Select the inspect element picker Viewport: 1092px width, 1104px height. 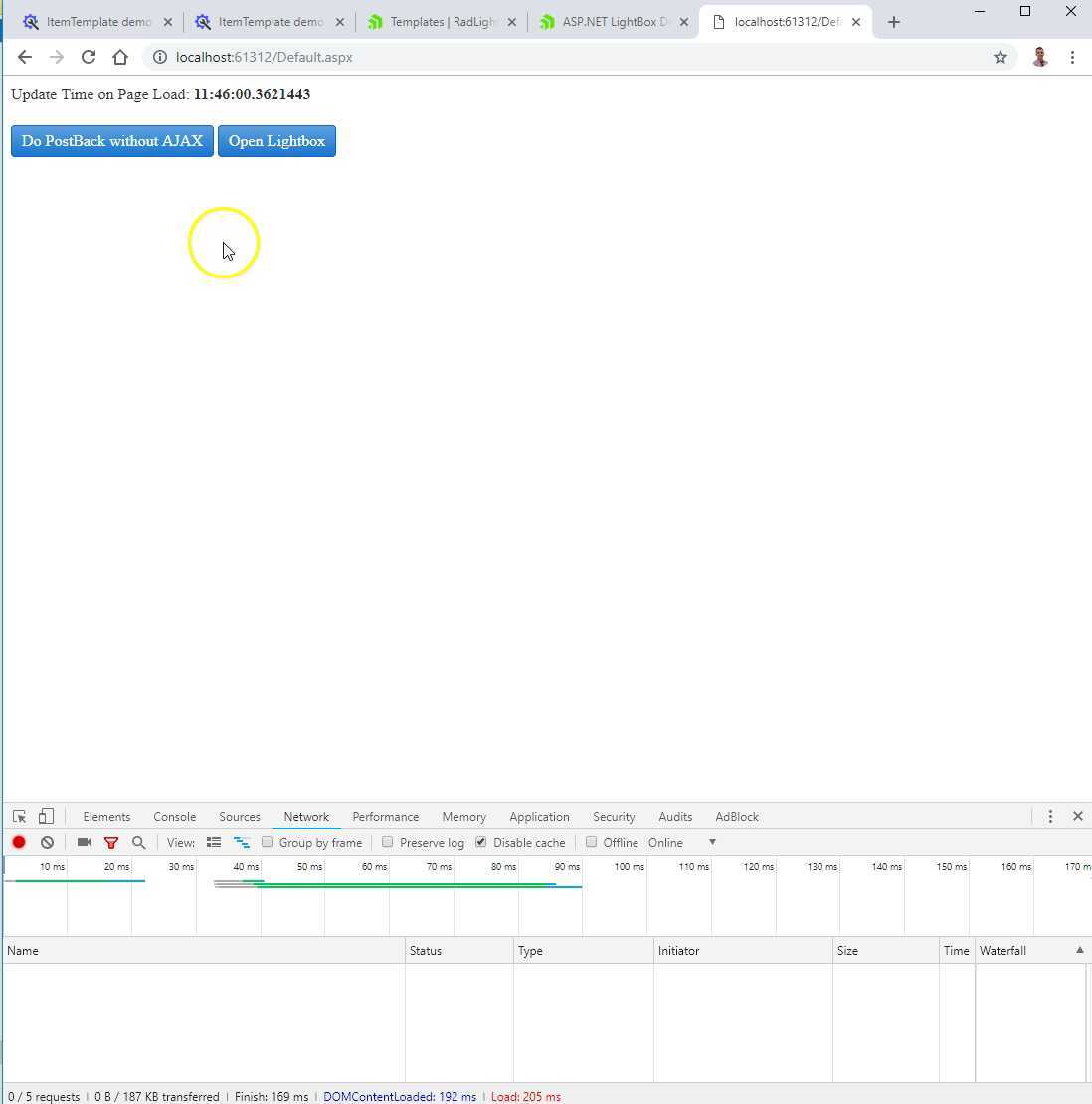pyautogui.click(x=18, y=816)
